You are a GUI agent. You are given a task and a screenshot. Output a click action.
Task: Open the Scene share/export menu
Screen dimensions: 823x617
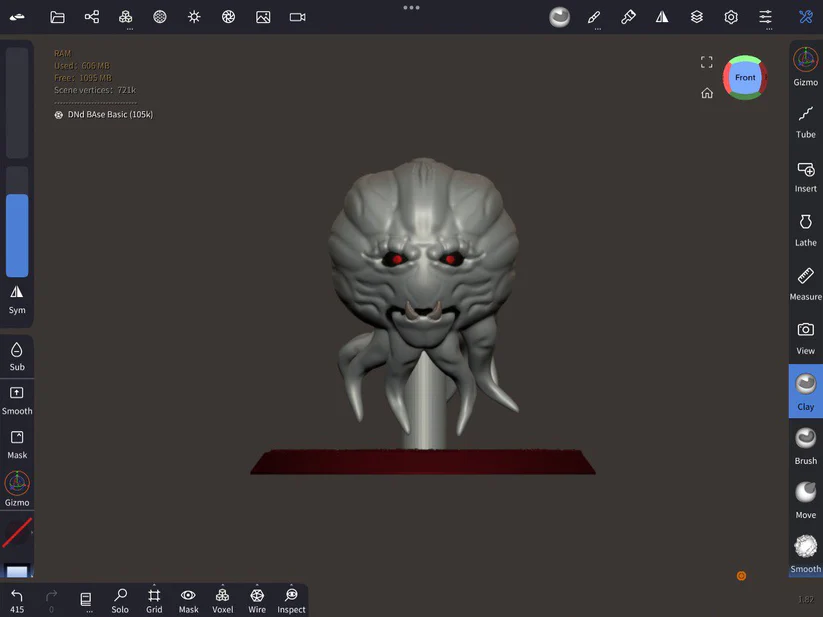tap(92, 17)
